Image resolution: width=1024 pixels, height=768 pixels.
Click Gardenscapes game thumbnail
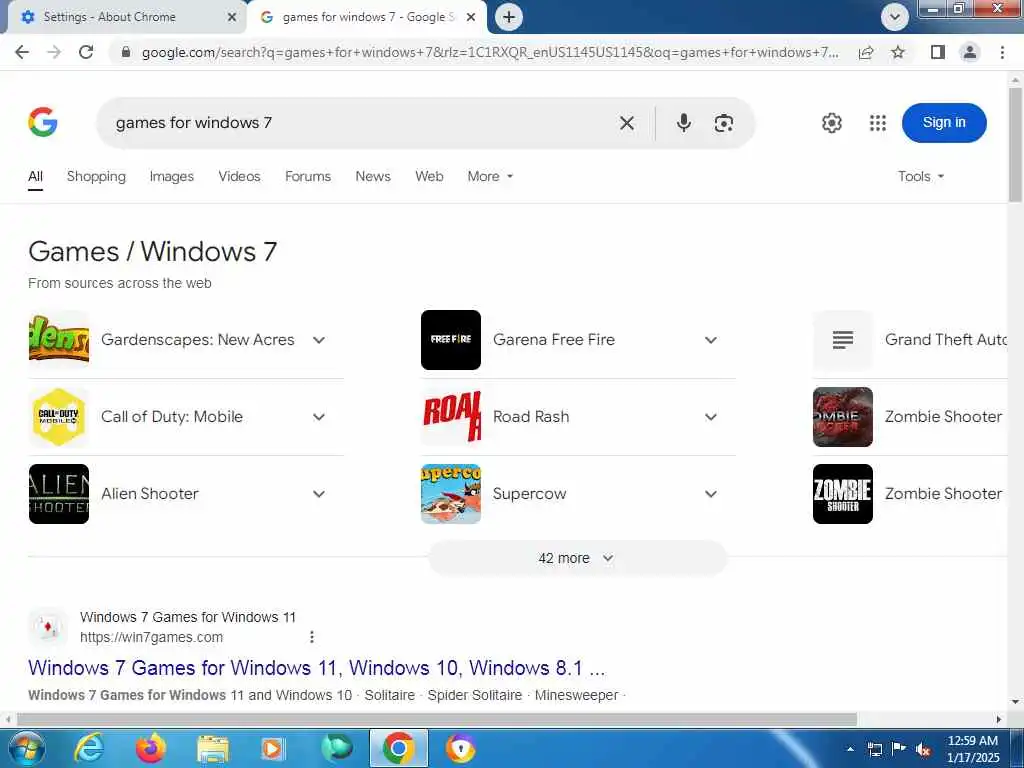tap(59, 340)
